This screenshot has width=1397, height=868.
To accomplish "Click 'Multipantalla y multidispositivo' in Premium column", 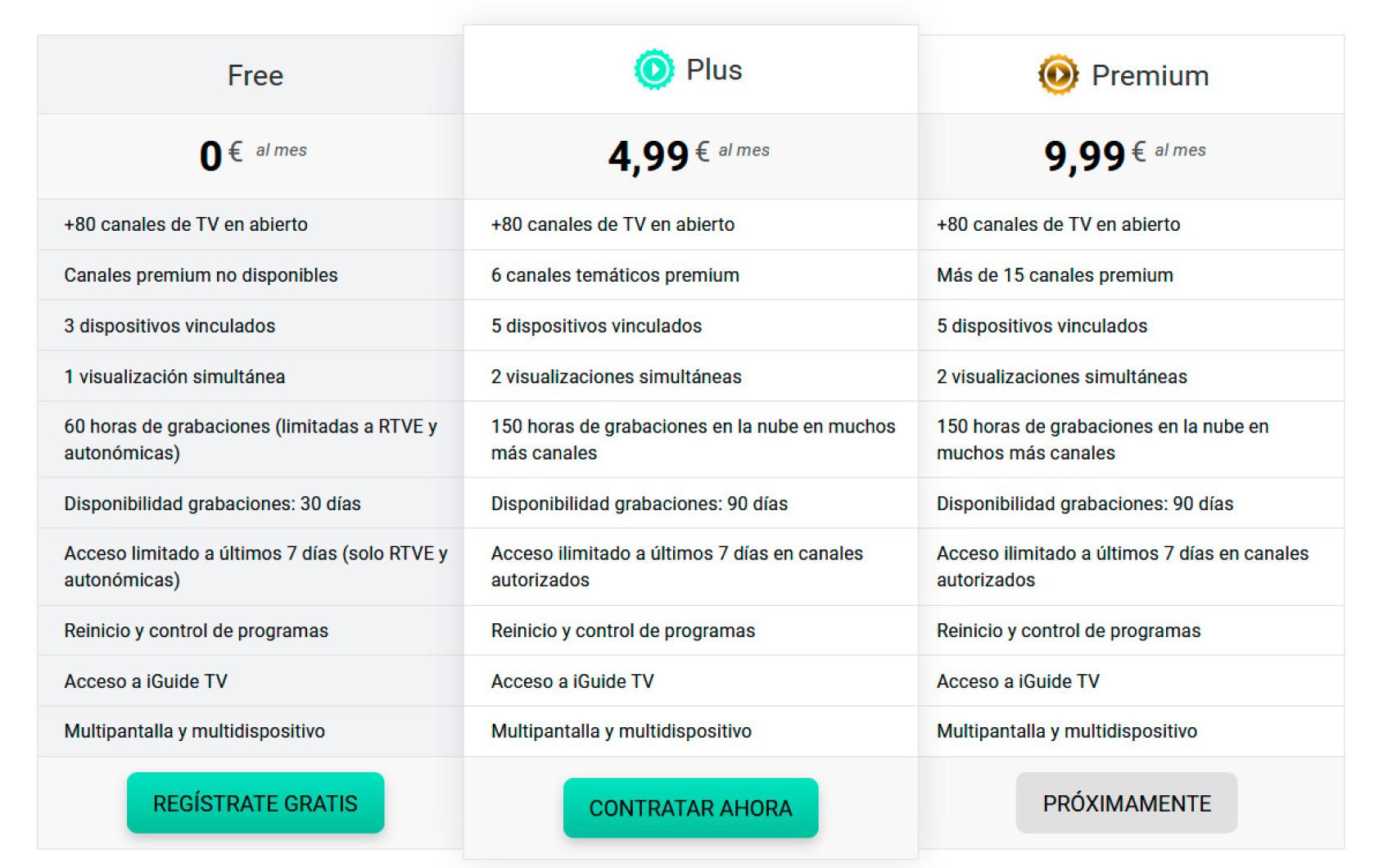I will (x=1066, y=731).
